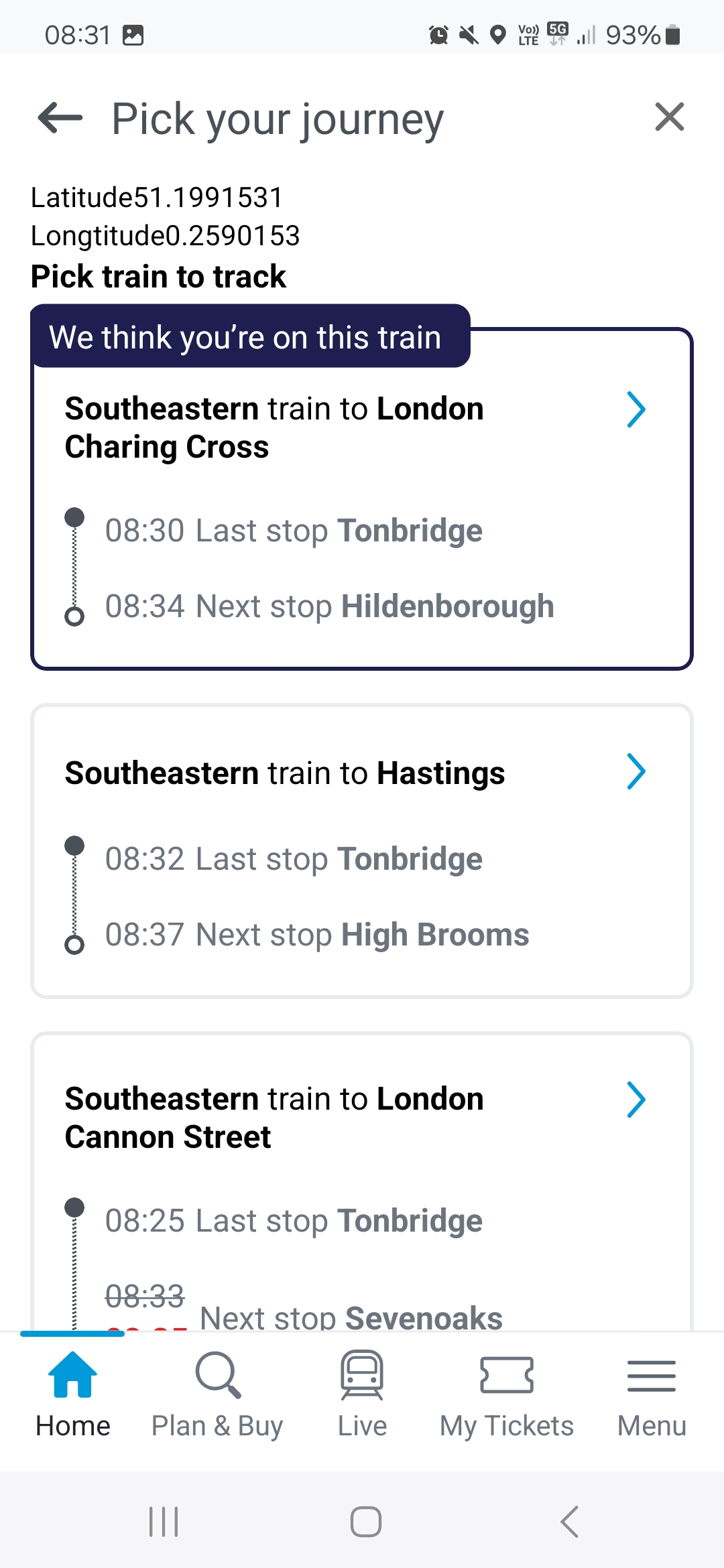
Task: Expand the London Charing Cross train chevron
Action: [x=636, y=409]
